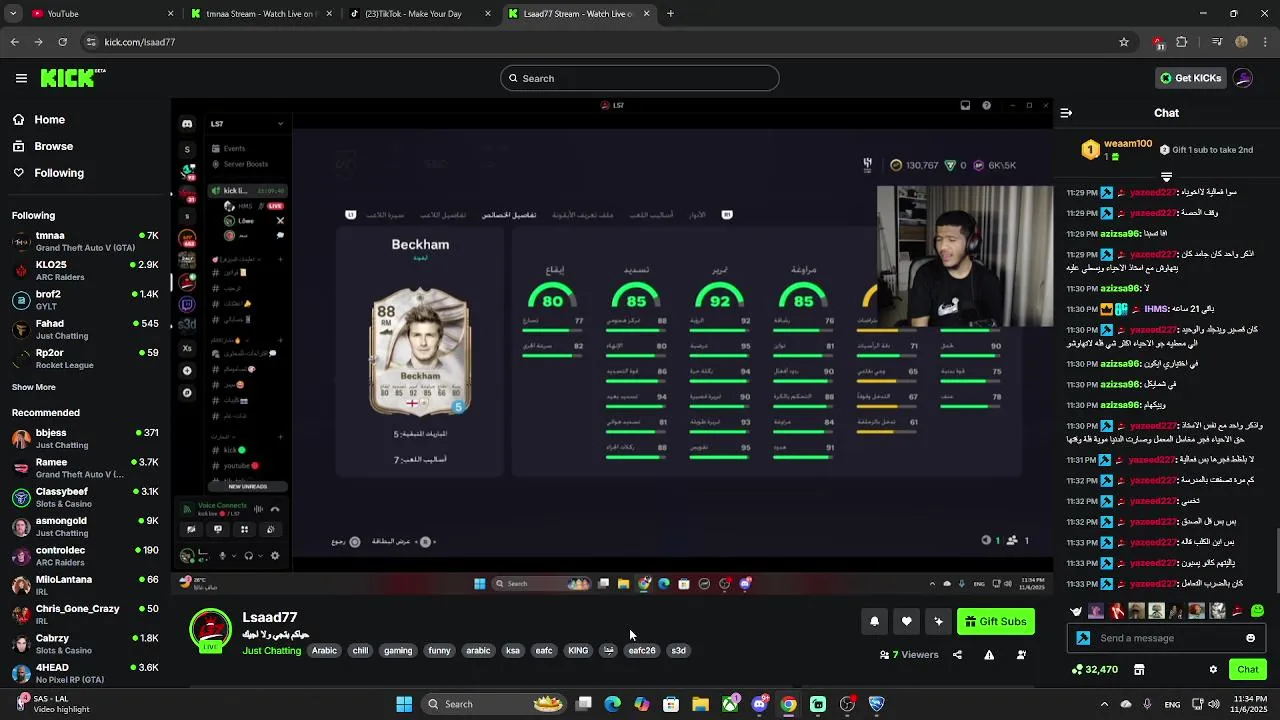Viewport: 1280px width, 720px height.
Task: Open the Rp2or channel in Following
Action: tap(85, 358)
